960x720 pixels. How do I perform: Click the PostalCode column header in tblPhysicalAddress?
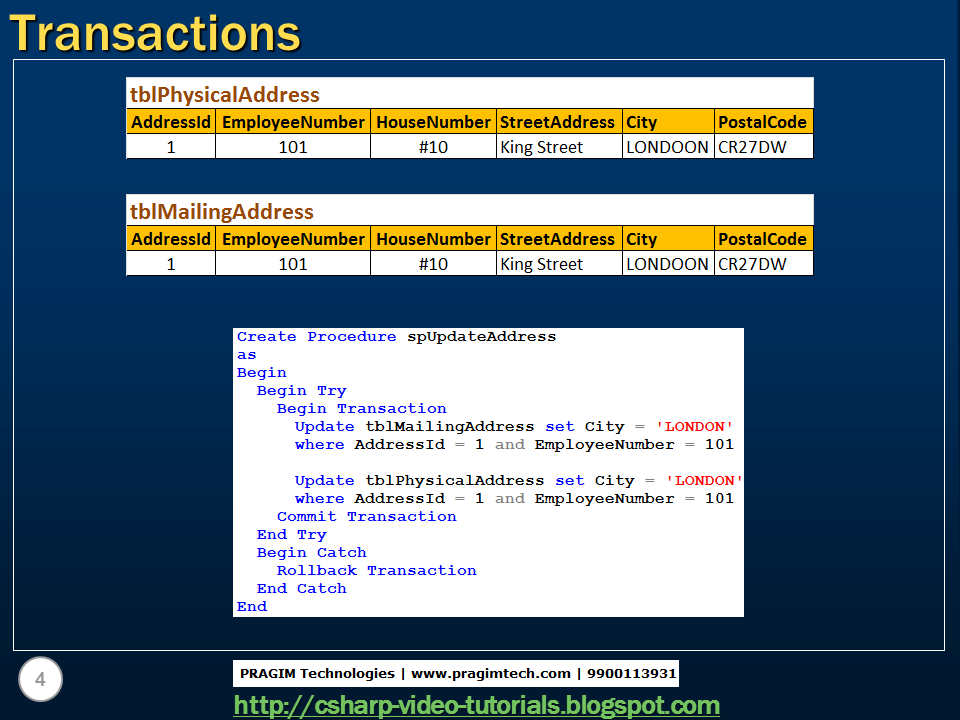click(x=762, y=122)
